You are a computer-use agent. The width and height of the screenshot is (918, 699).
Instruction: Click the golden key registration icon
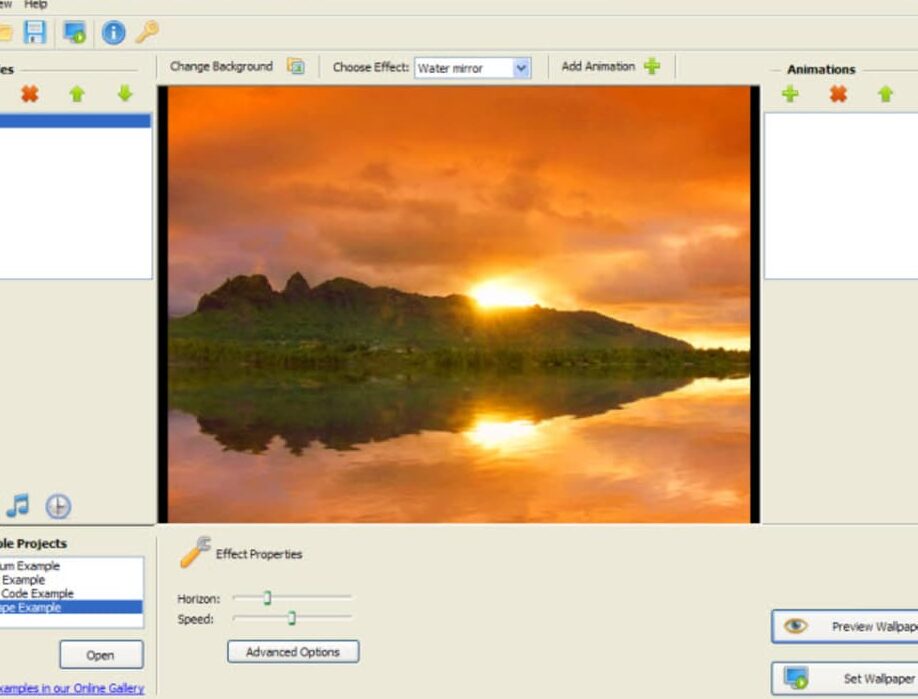coord(147,33)
